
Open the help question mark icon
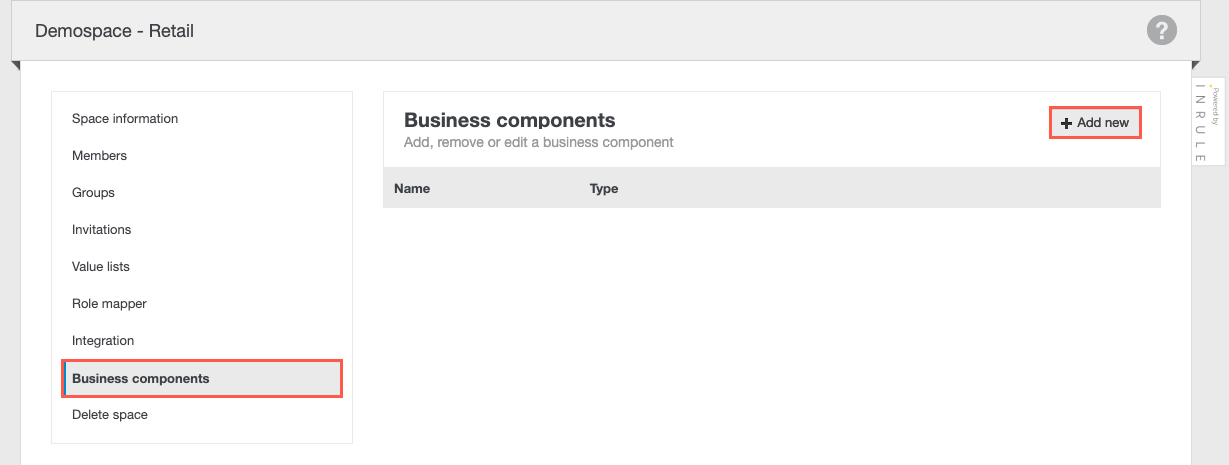1160,30
